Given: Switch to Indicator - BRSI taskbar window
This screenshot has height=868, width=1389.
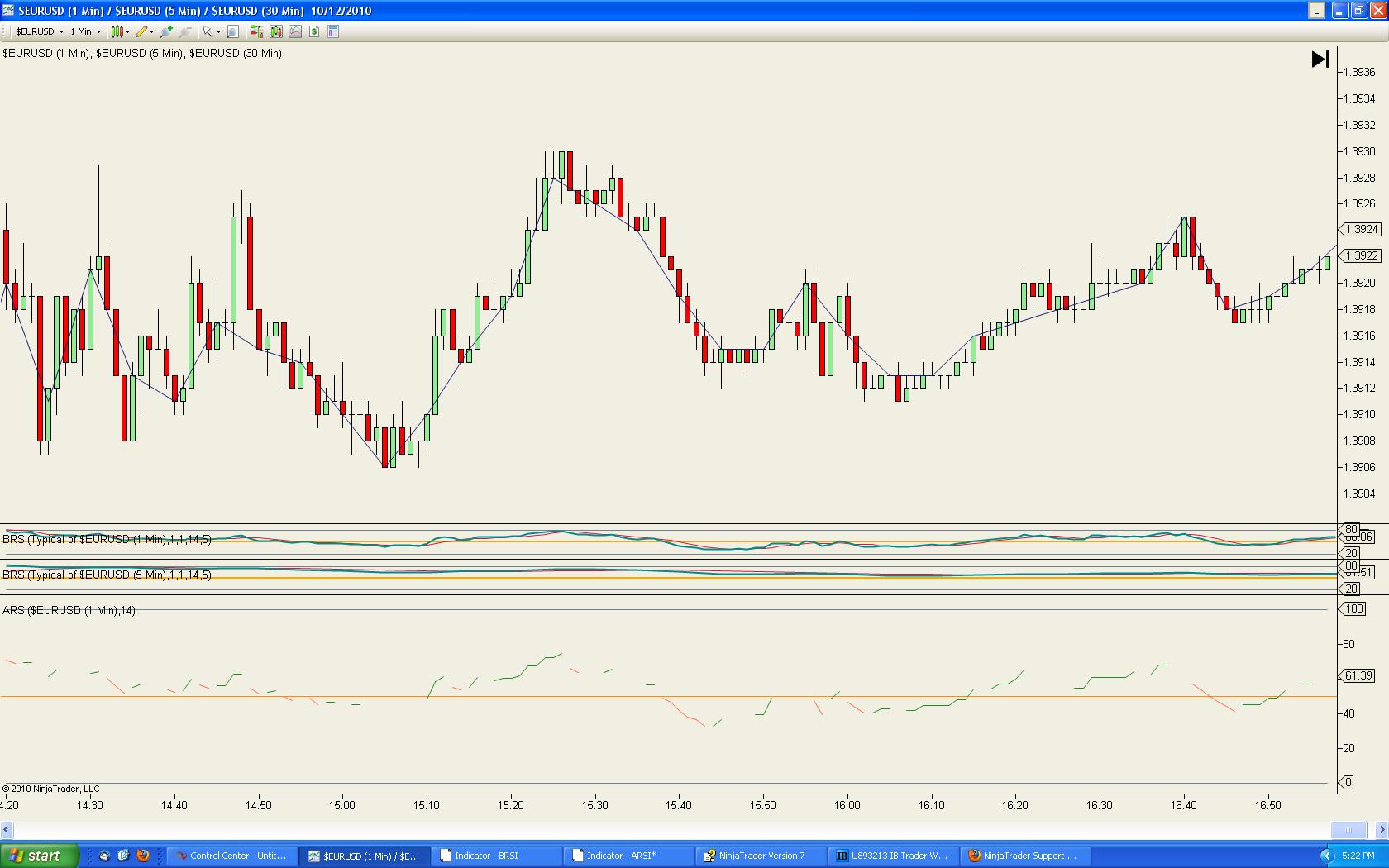Looking at the screenshot, I should point(496,856).
